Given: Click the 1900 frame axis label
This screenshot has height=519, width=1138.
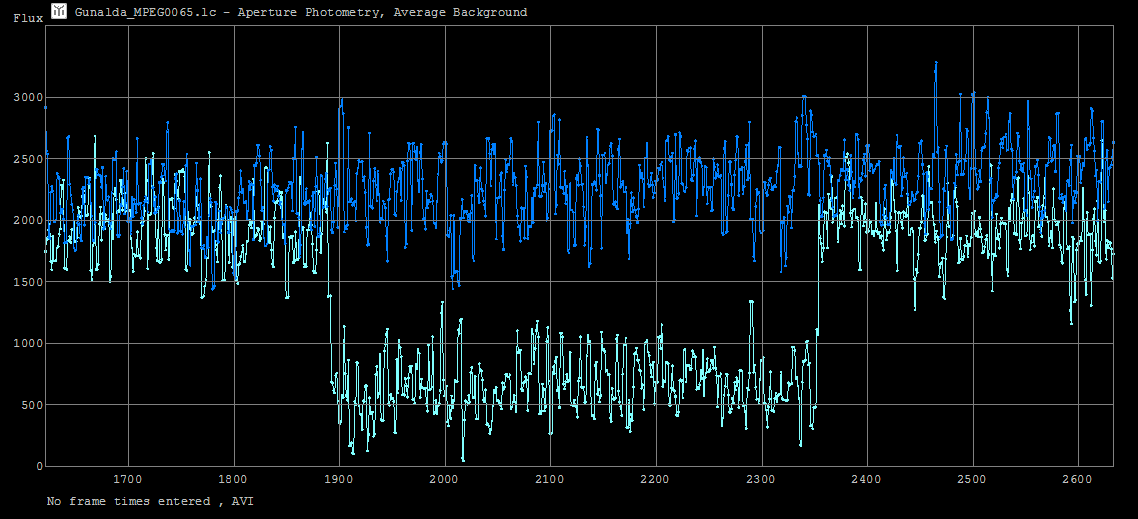Looking at the screenshot, I should click(x=339, y=480).
